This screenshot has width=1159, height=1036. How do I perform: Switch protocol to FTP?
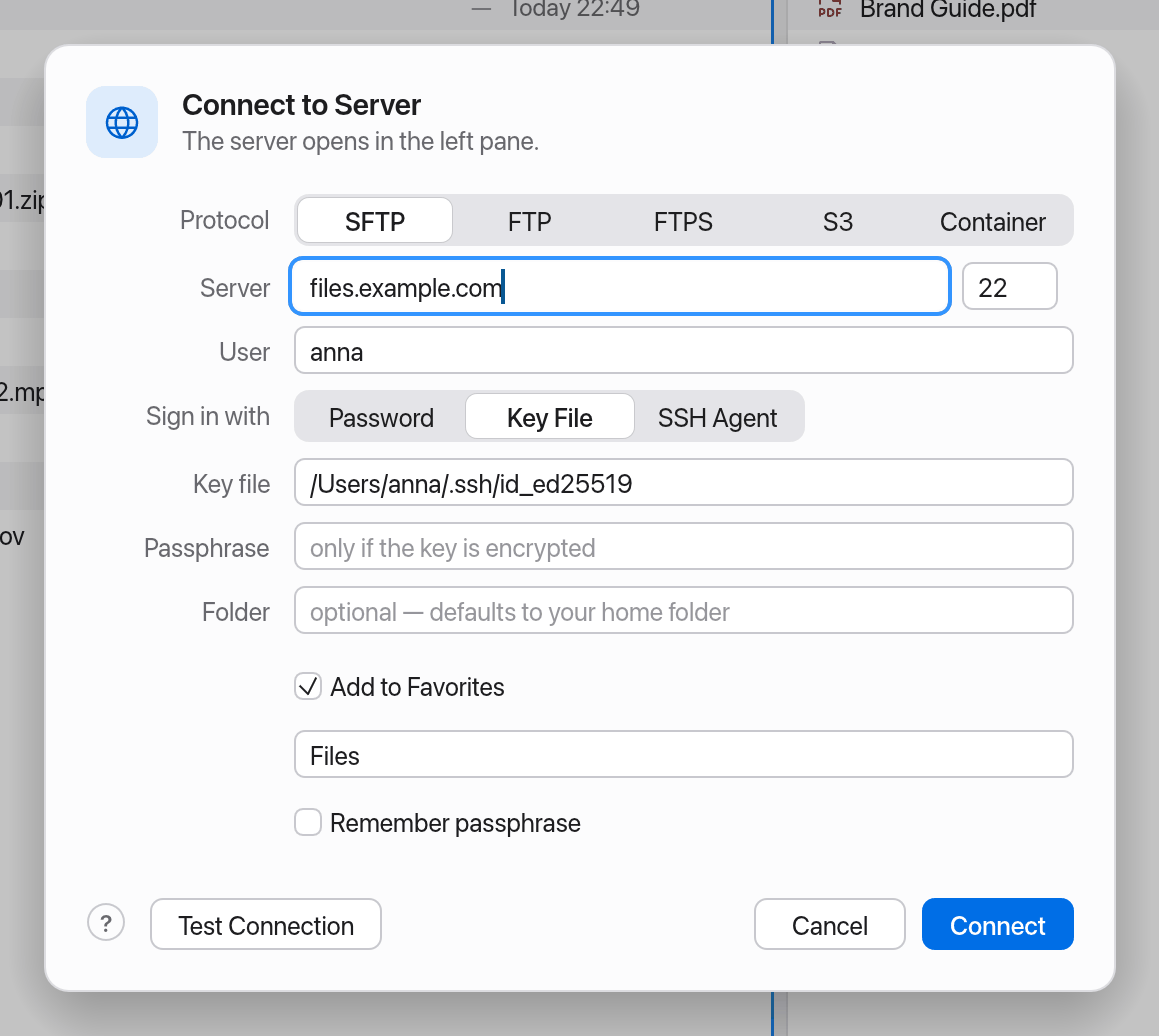tap(529, 221)
